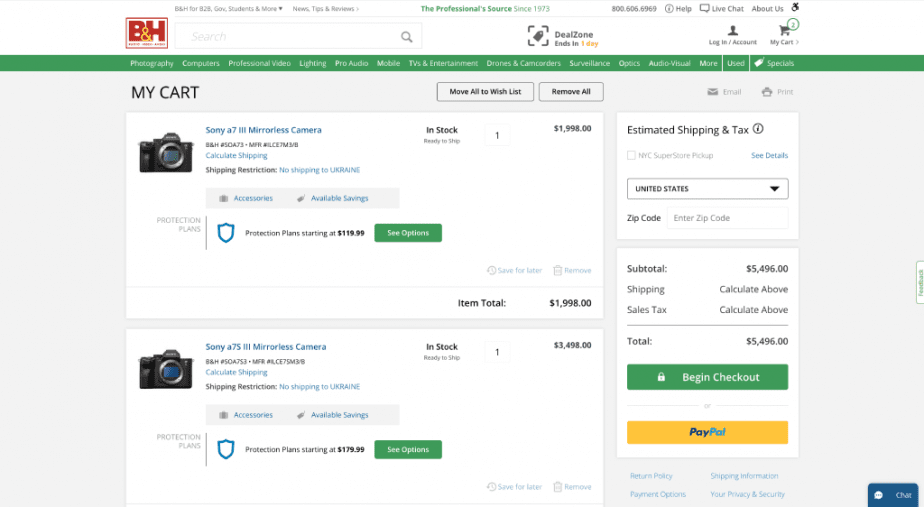Click See Options for Sony a7S III protection
924x507 pixels.
coord(408,449)
